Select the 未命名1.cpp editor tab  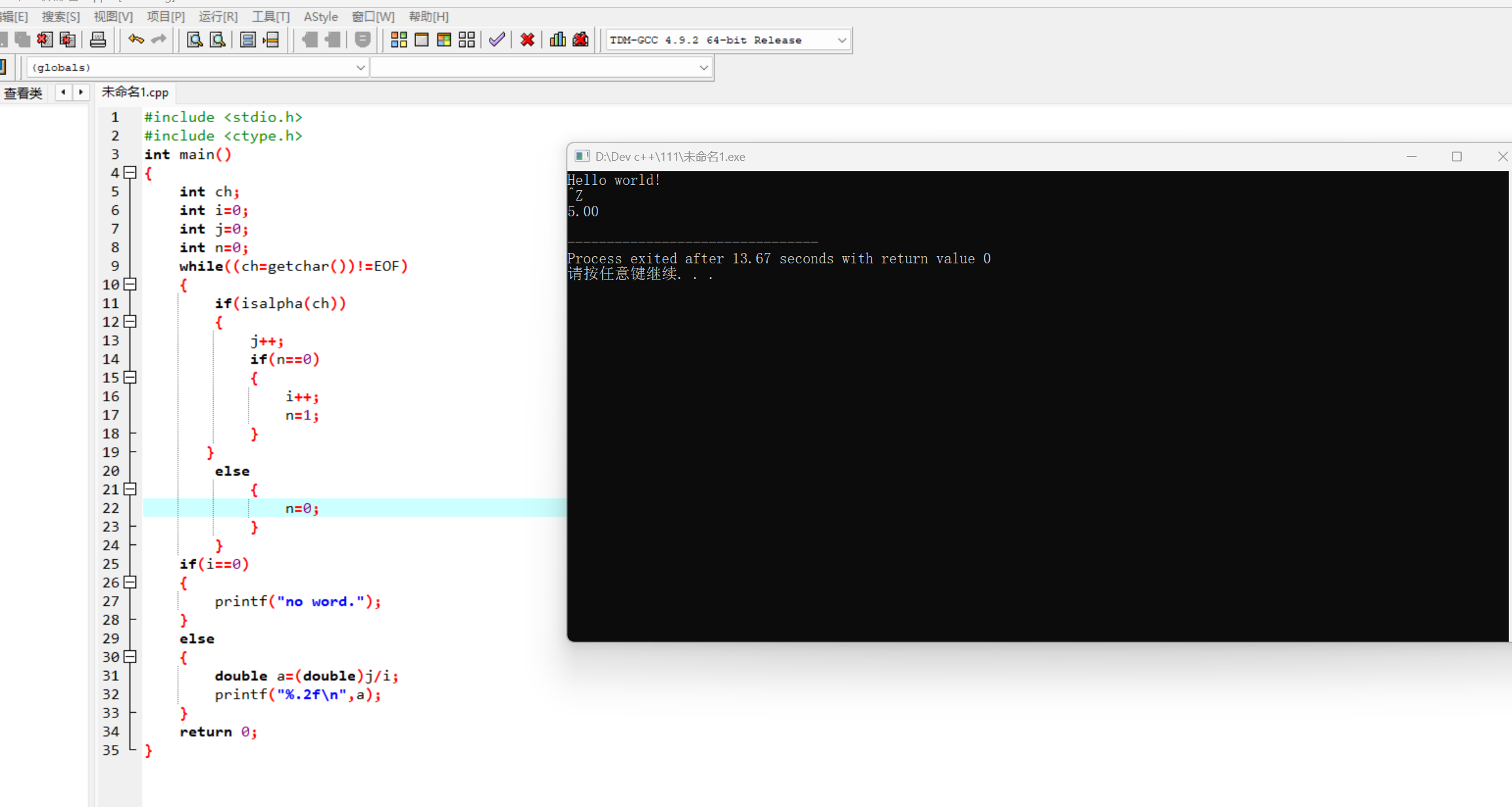tap(135, 92)
